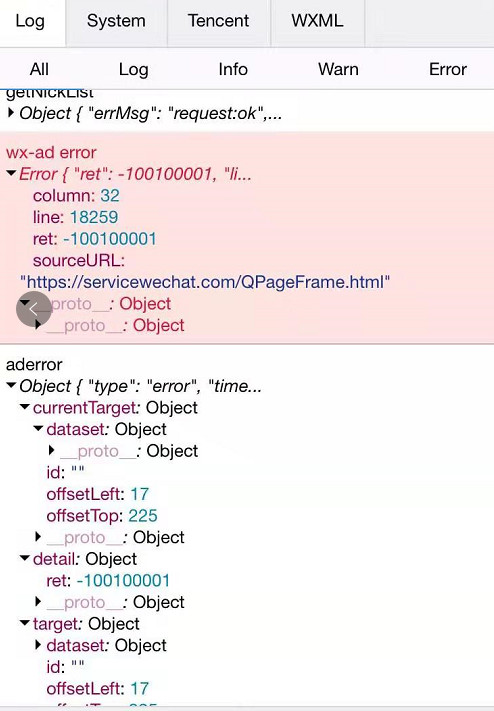Click the servicewechat.com QPageFrame.html URL

205,282
